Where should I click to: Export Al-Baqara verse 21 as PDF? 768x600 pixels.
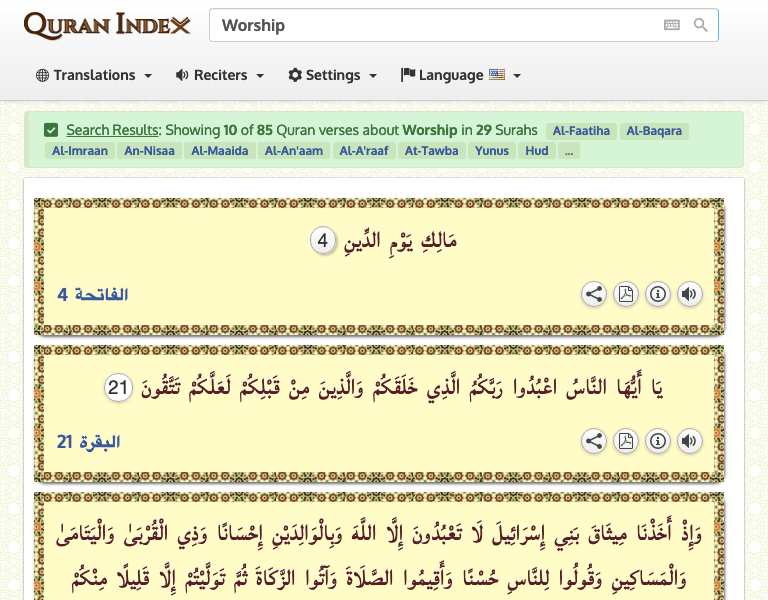tap(625, 441)
